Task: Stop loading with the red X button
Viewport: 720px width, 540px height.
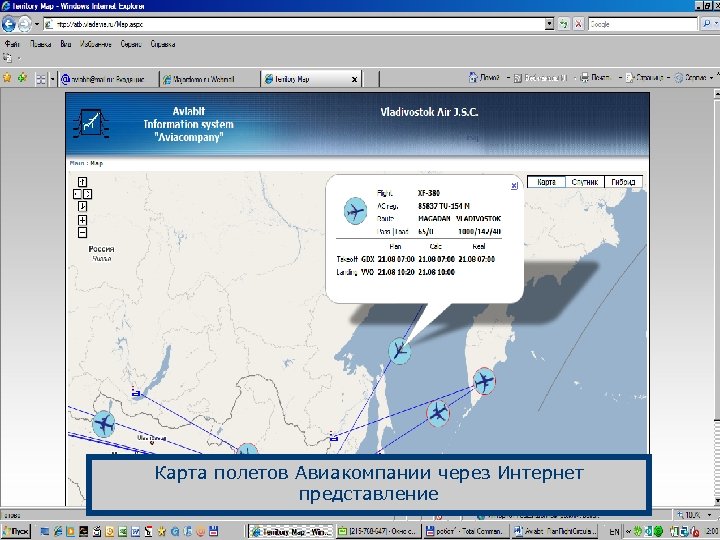Action: click(579, 24)
